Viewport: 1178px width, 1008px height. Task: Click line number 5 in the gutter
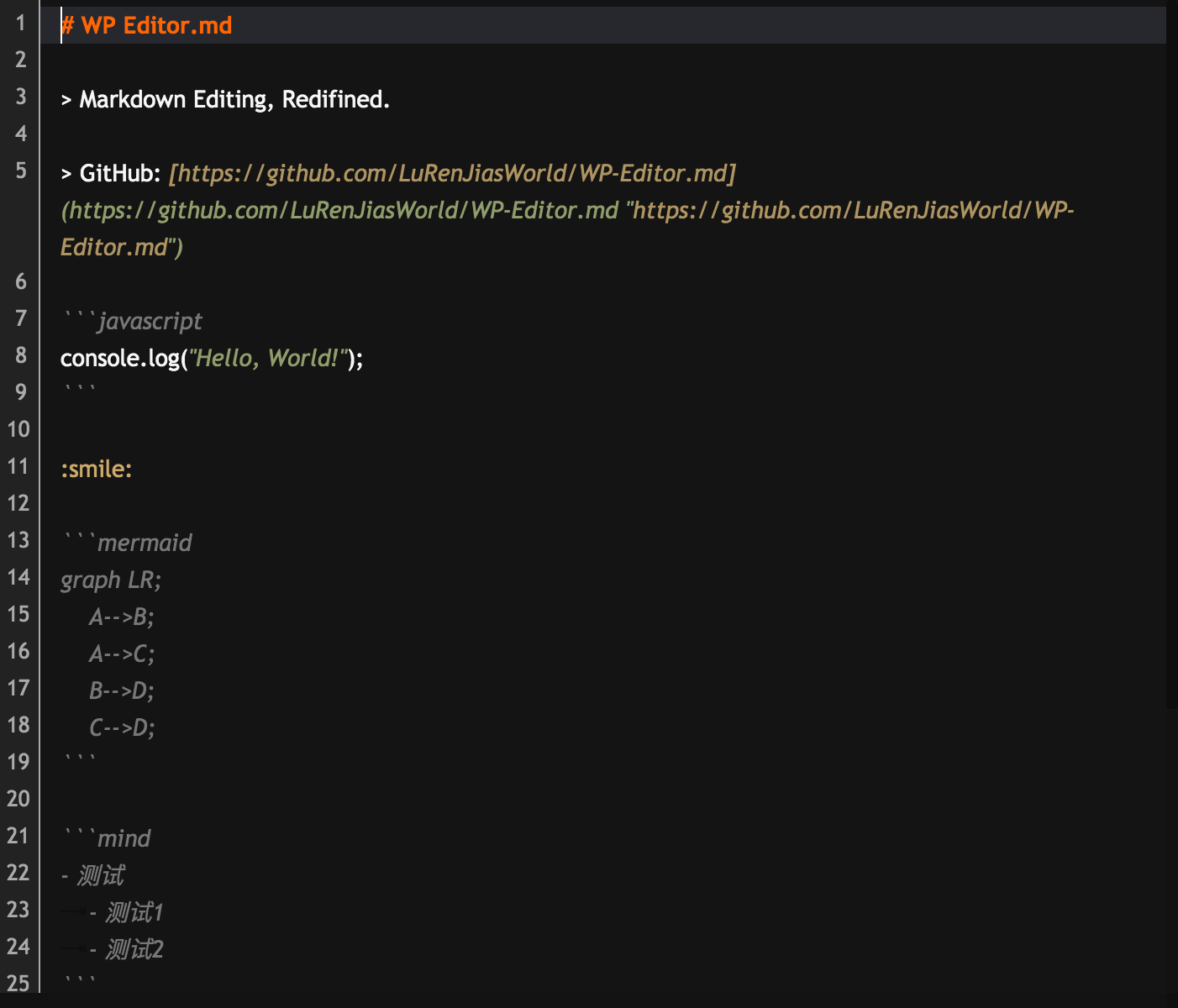[21, 171]
